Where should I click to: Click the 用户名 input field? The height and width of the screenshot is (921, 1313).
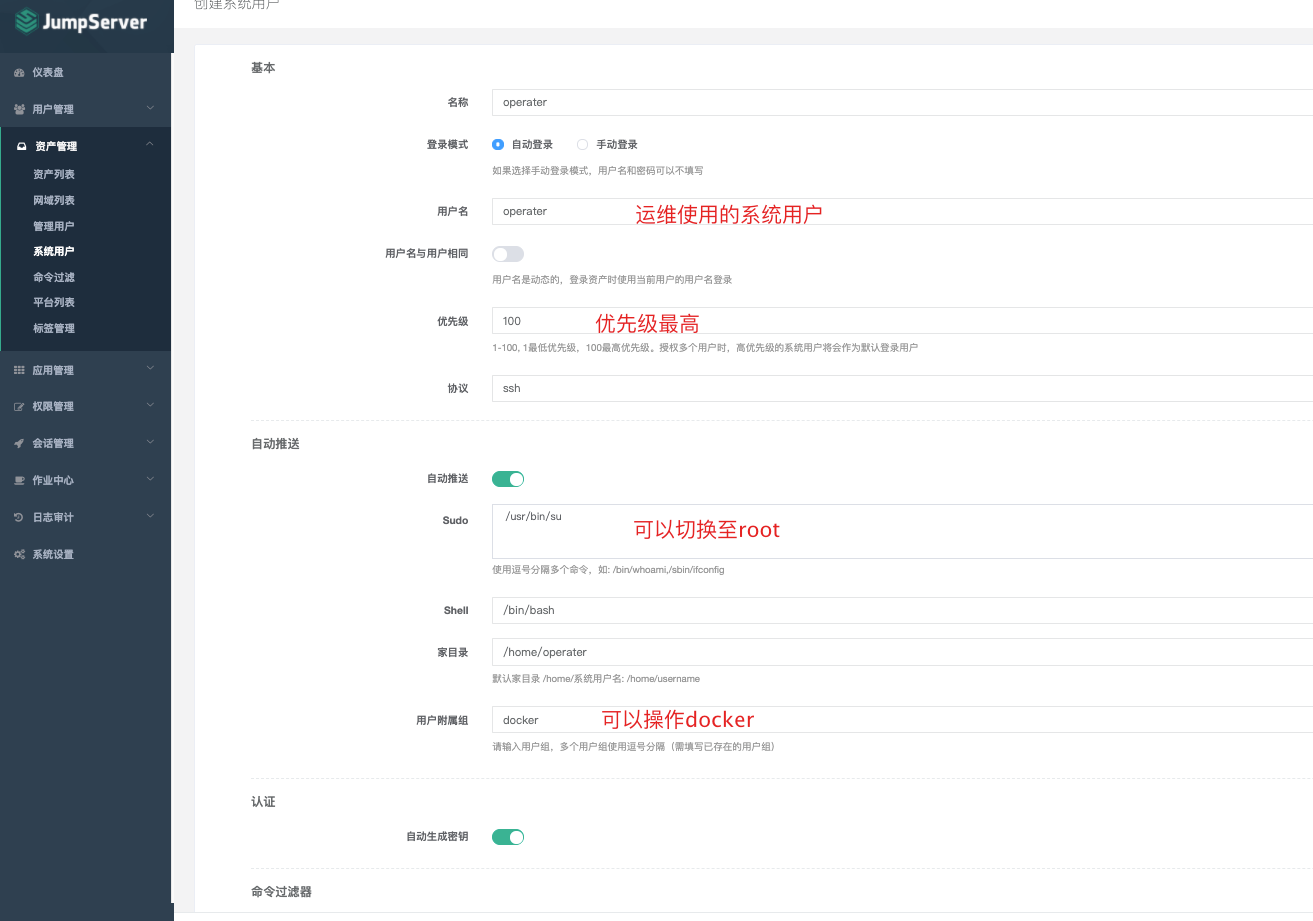click(x=902, y=211)
